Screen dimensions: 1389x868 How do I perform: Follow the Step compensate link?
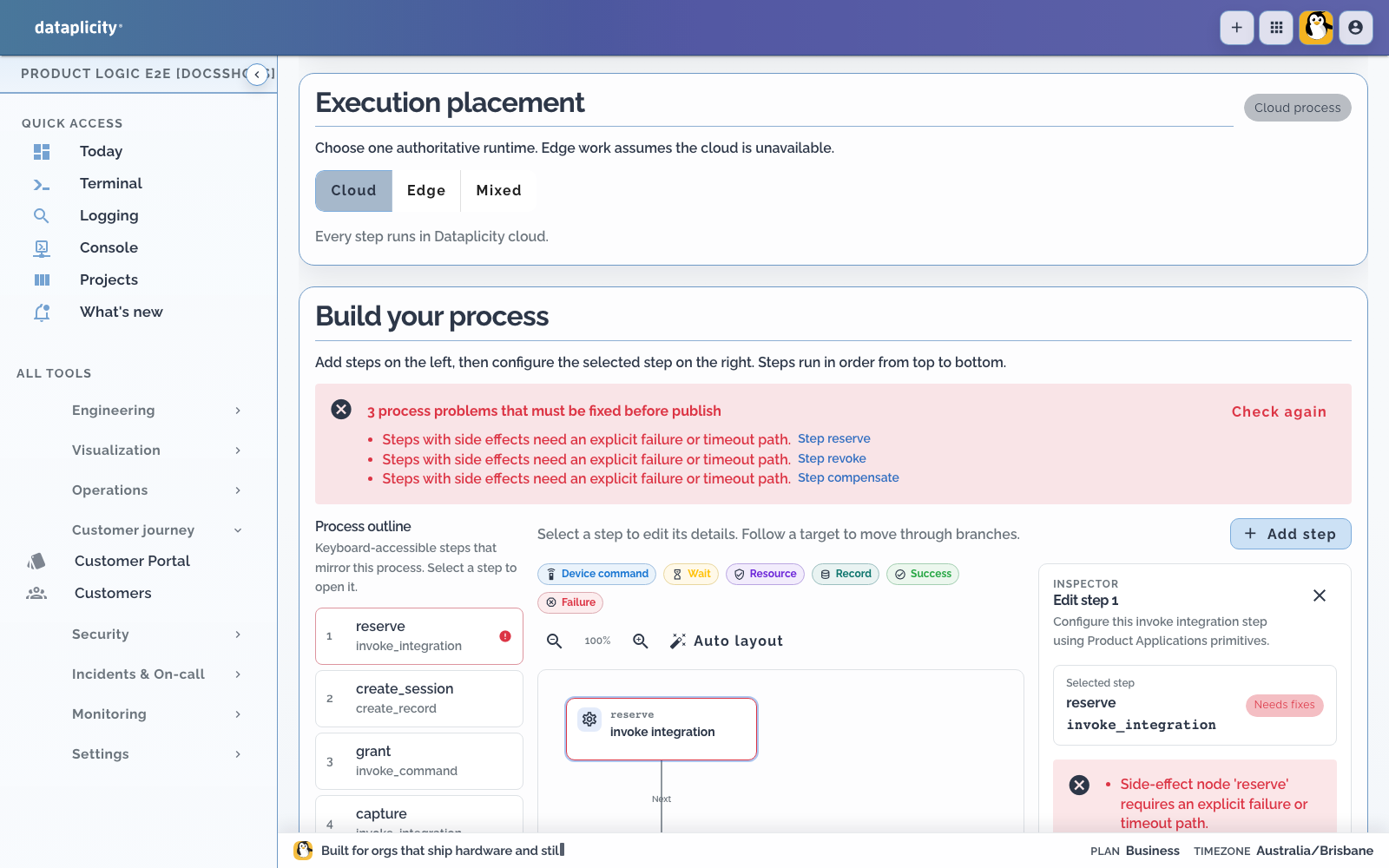coord(848,478)
